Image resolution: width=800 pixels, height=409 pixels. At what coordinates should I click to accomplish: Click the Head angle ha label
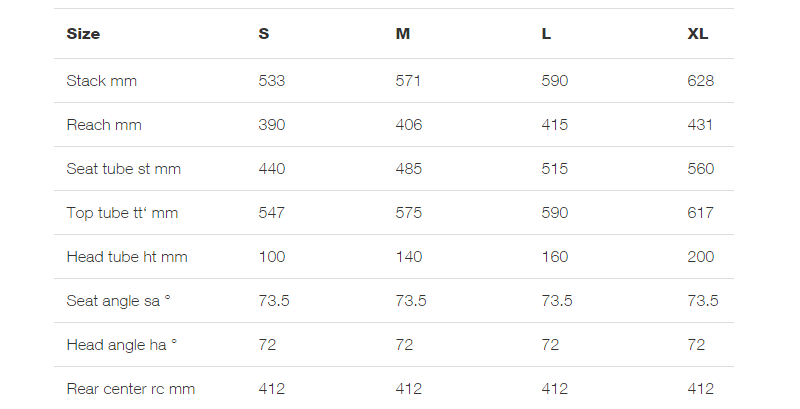pyautogui.click(x=121, y=345)
